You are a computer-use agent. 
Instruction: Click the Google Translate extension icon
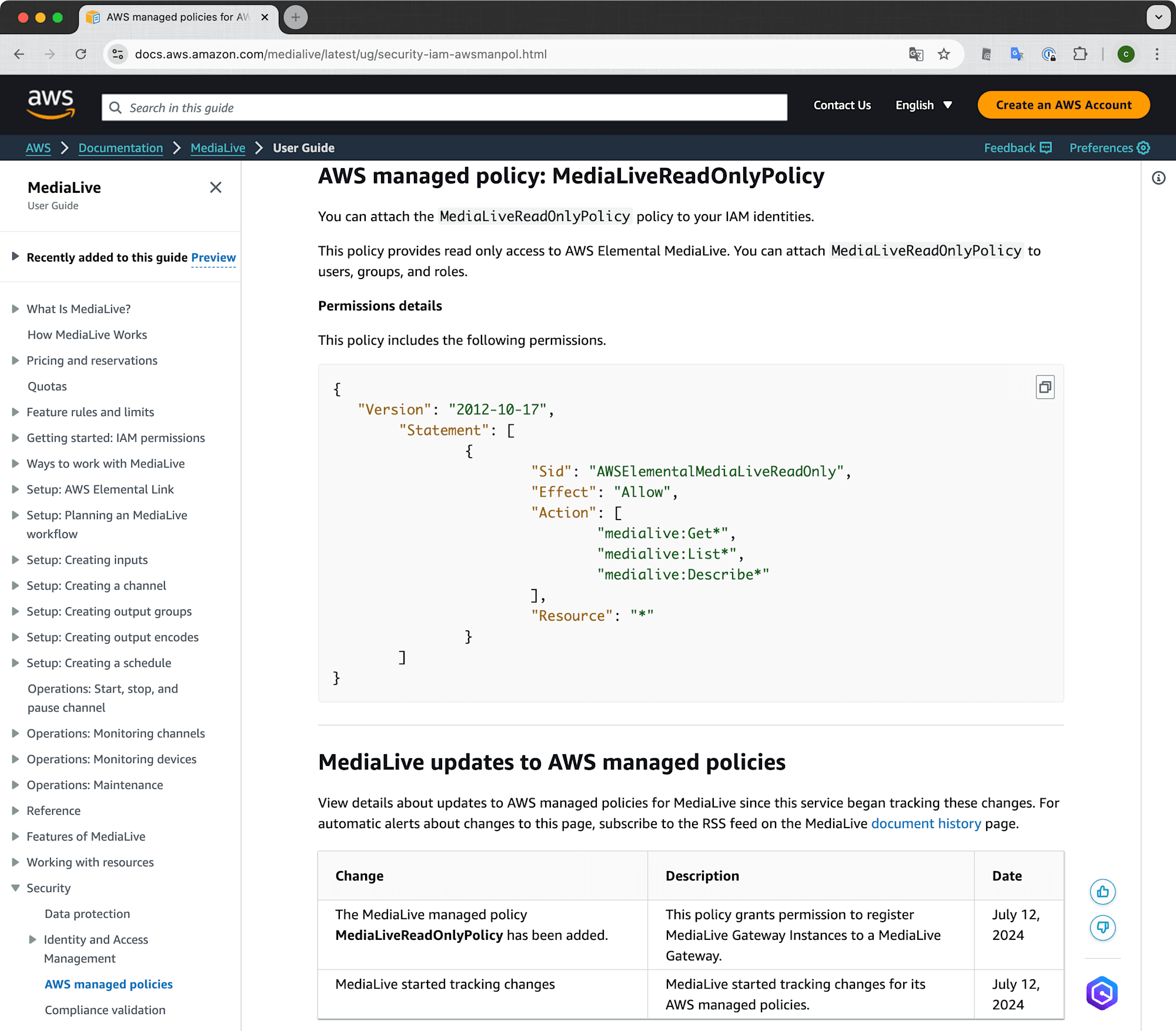click(x=1017, y=54)
